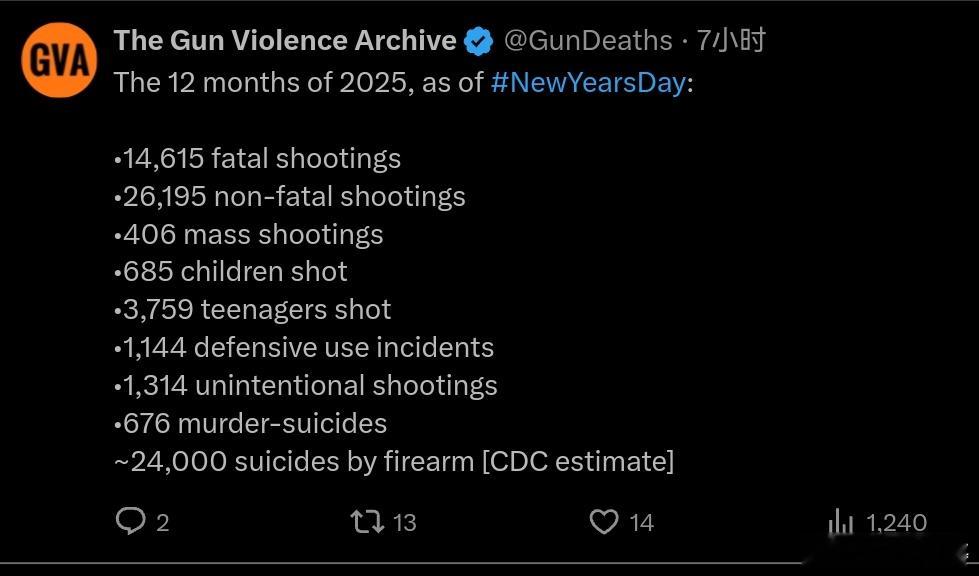979x576 pixels.
Task: Click the GVA orange profile avatar
Action: point(59,60)
